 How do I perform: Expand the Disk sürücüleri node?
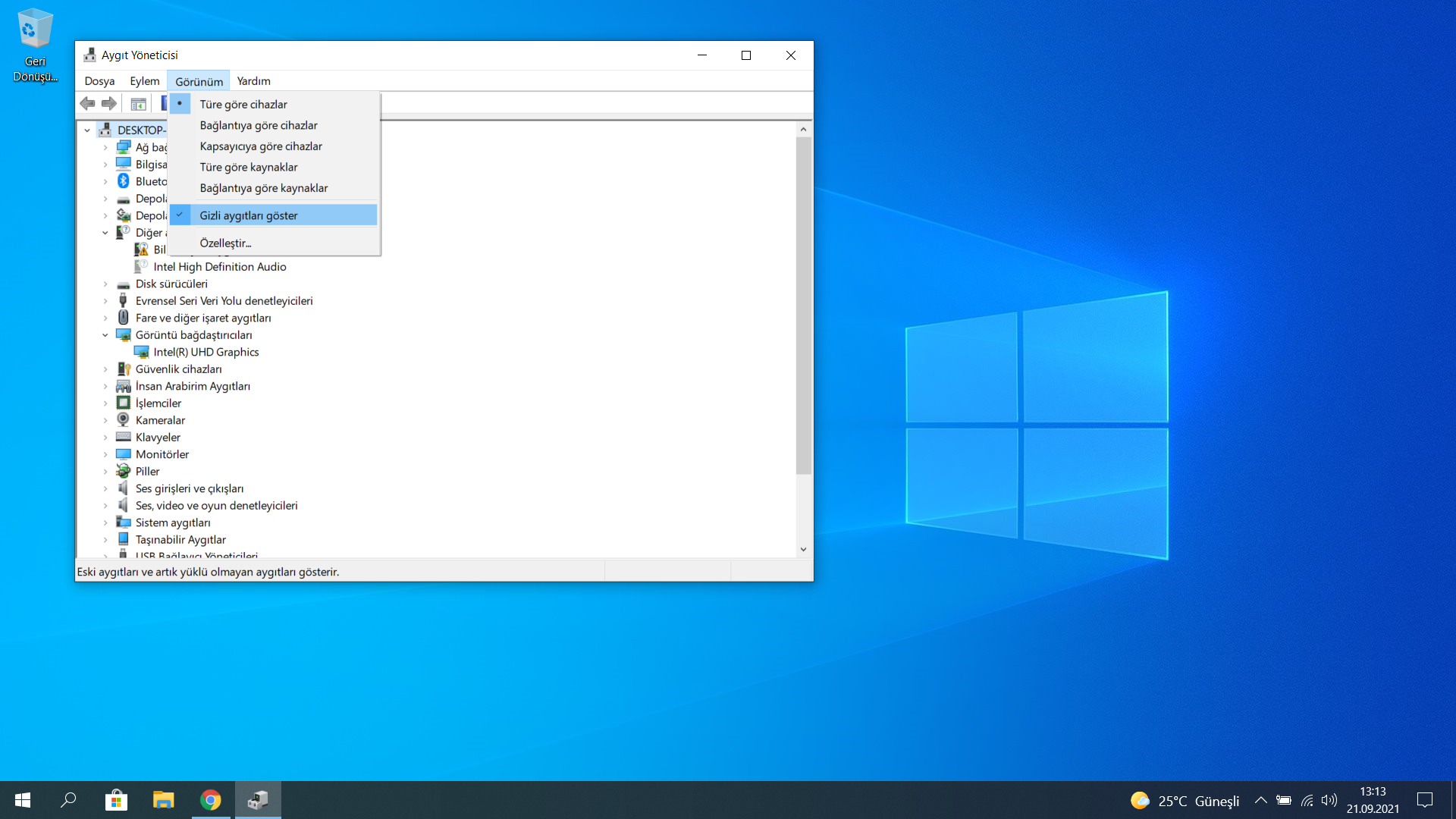[105, 284]
